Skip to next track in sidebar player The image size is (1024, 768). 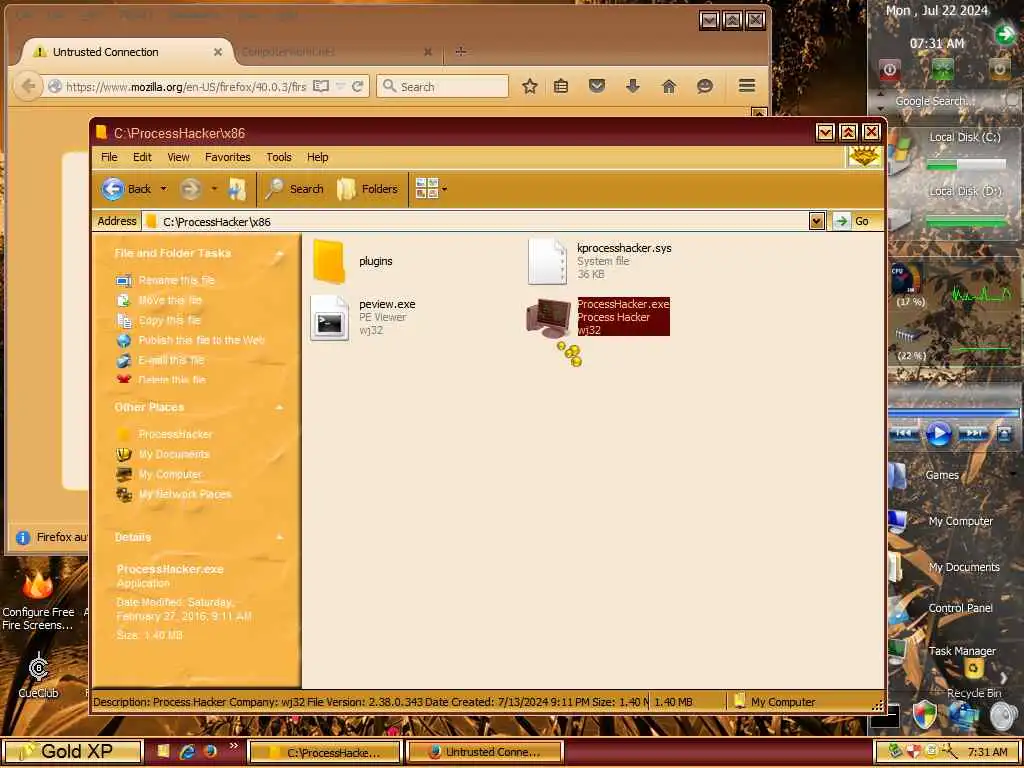pyautogui.click(x=973, y=434)
